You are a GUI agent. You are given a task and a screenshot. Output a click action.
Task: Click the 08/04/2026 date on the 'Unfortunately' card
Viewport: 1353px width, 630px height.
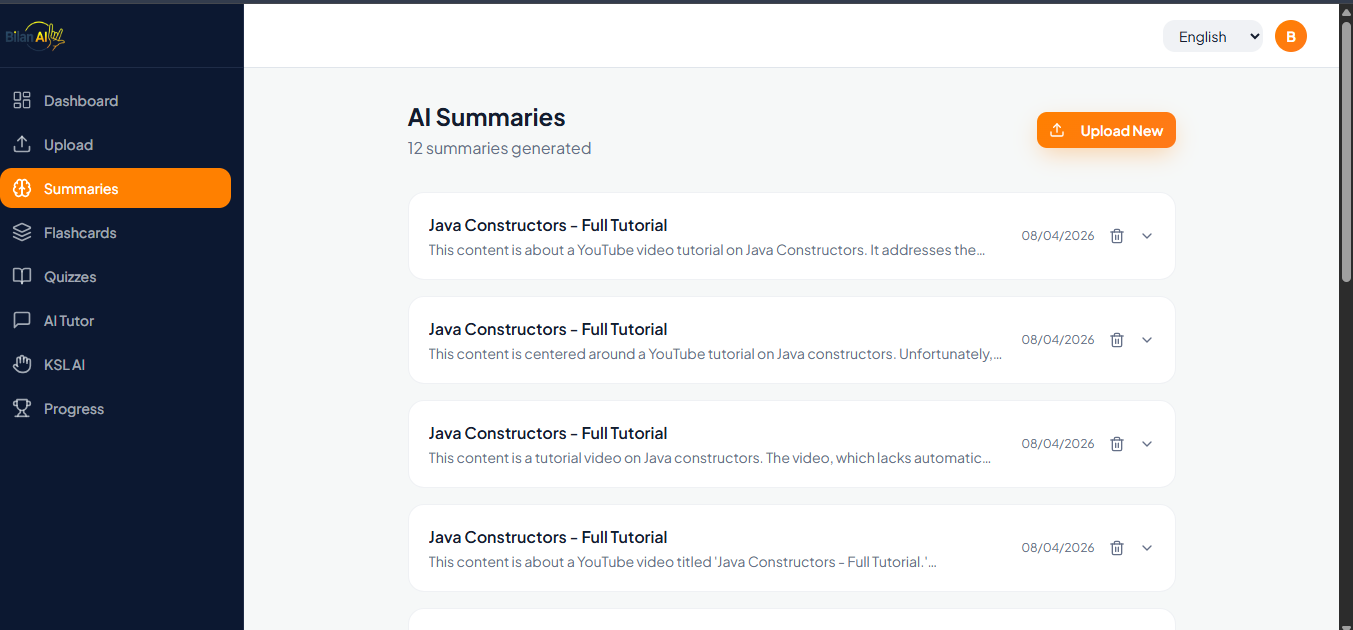tap(1058, 340)
